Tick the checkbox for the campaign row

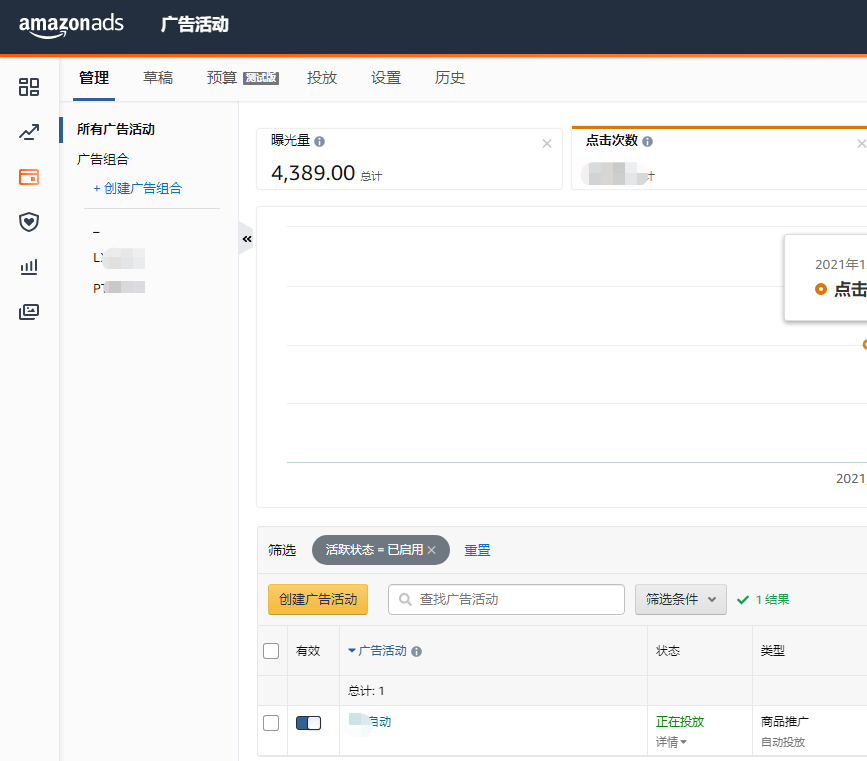coord(271,723)
